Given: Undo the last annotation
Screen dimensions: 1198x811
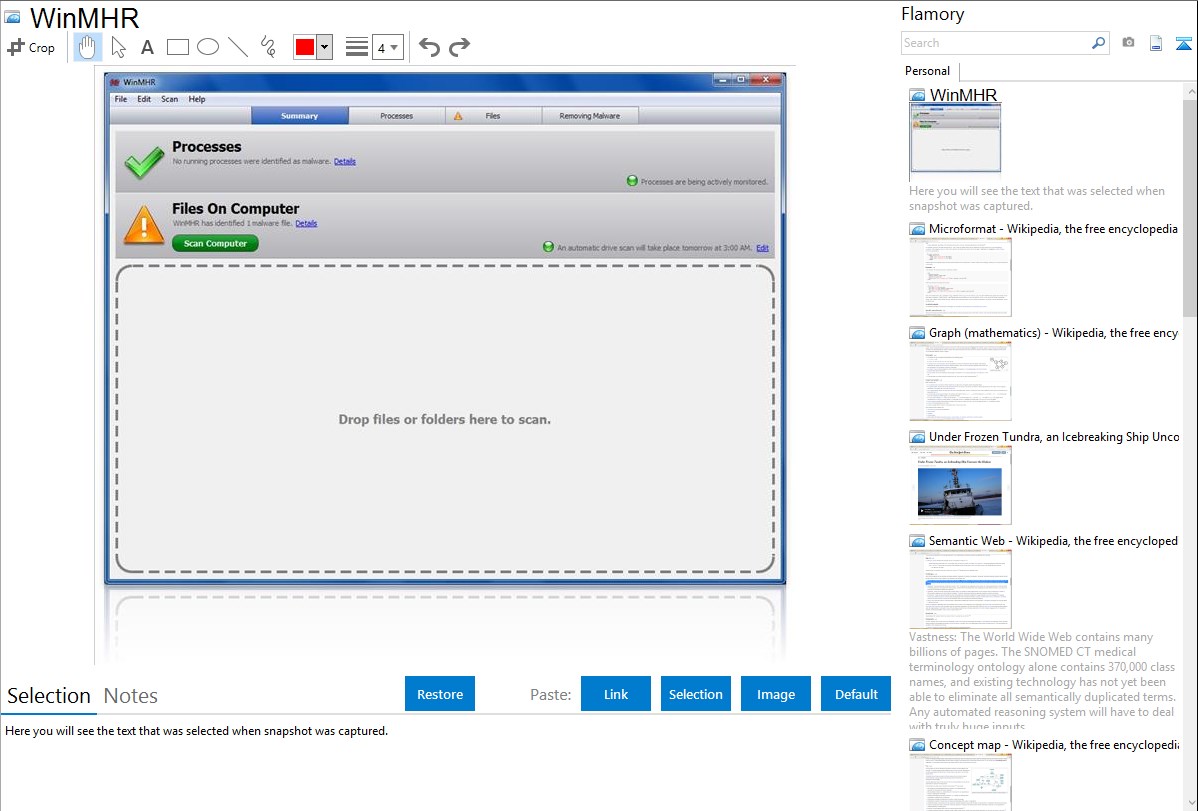Looking at the screenshot, I should coord(429,47).
